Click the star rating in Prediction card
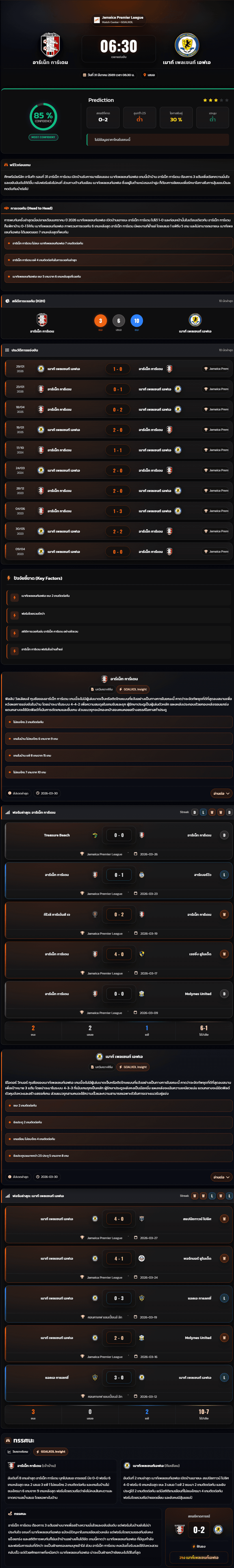The height and width of the screenshot is (1568, 234). 216,100
